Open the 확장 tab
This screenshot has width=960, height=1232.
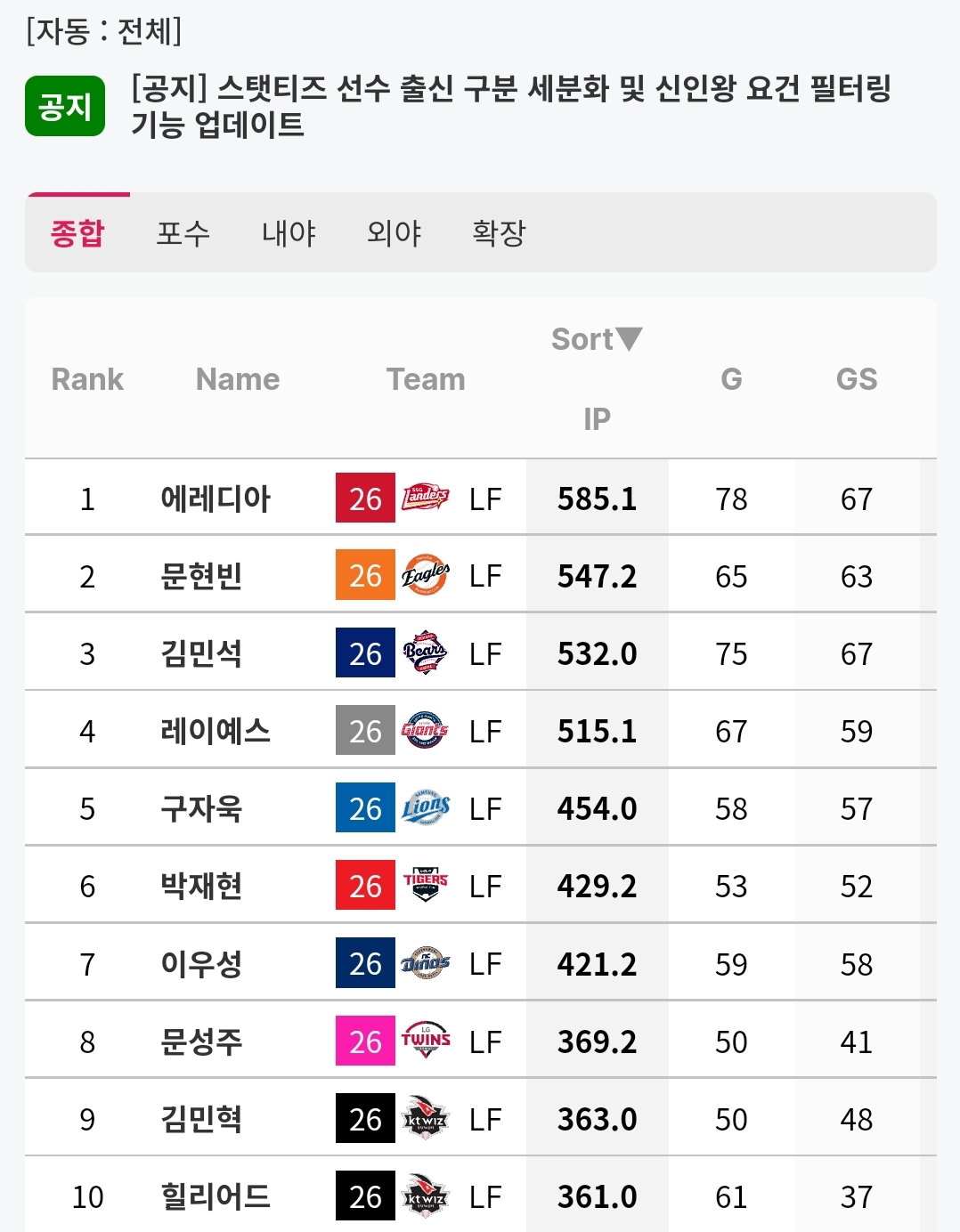500,233
